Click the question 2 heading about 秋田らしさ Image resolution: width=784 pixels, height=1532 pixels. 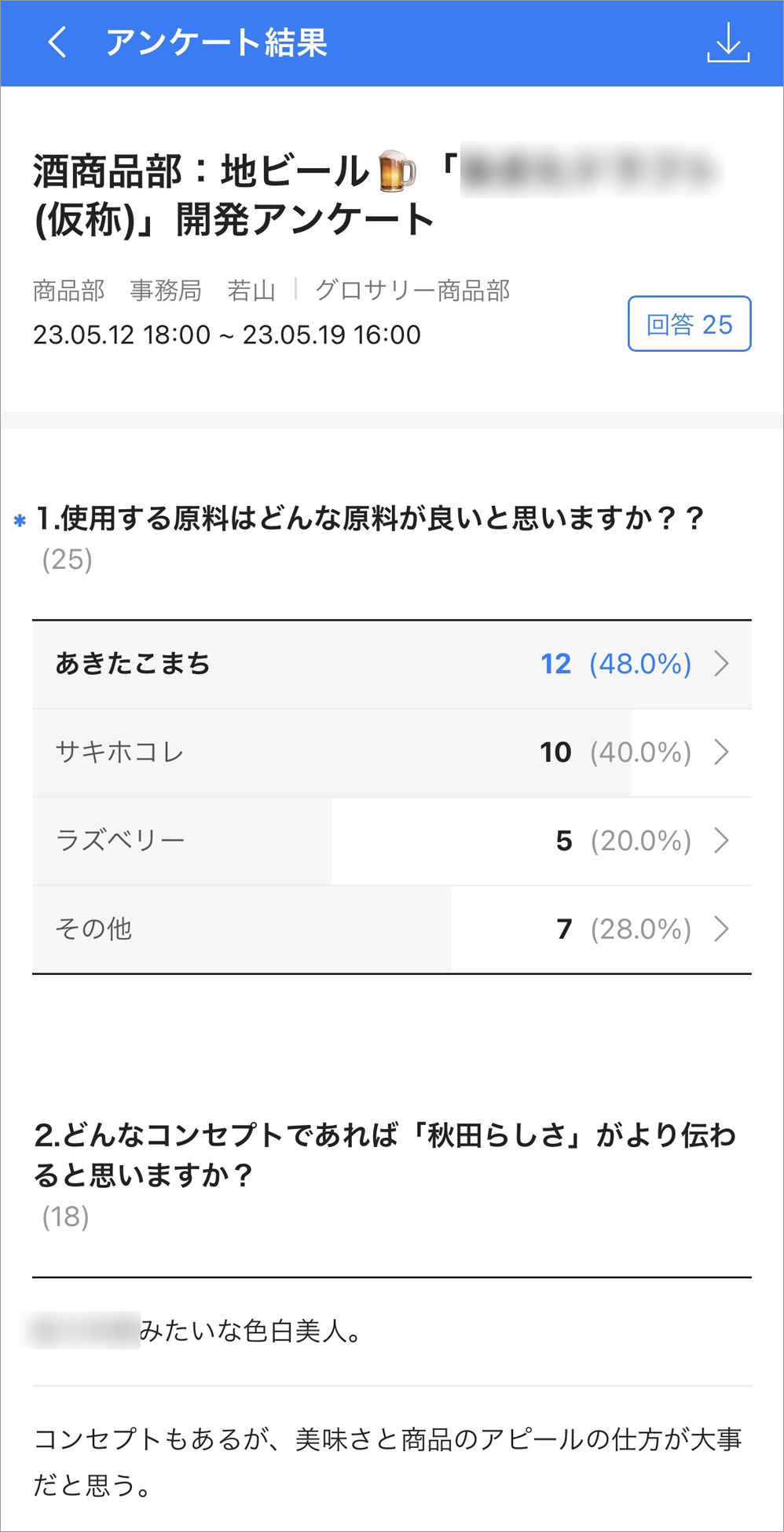click(x=385, y=1155)
